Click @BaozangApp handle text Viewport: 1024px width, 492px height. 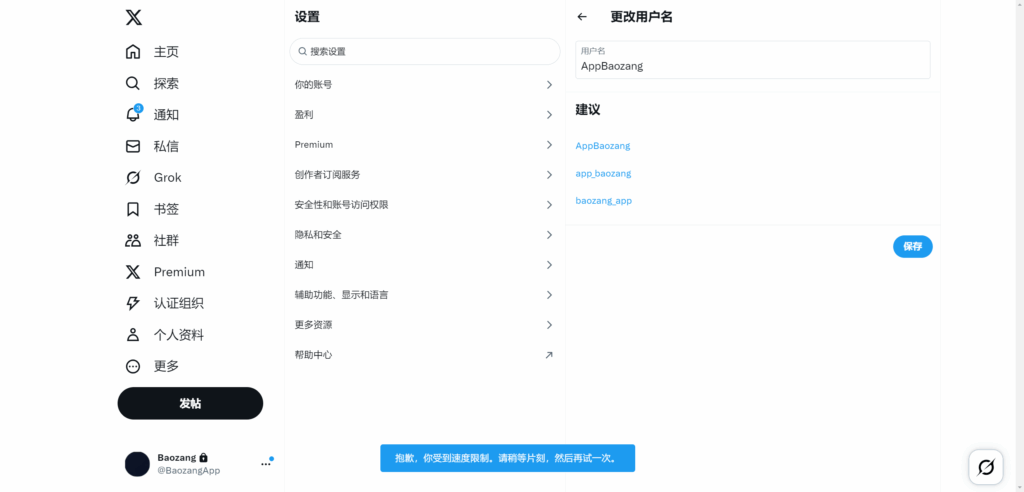[x=189, y=470]
